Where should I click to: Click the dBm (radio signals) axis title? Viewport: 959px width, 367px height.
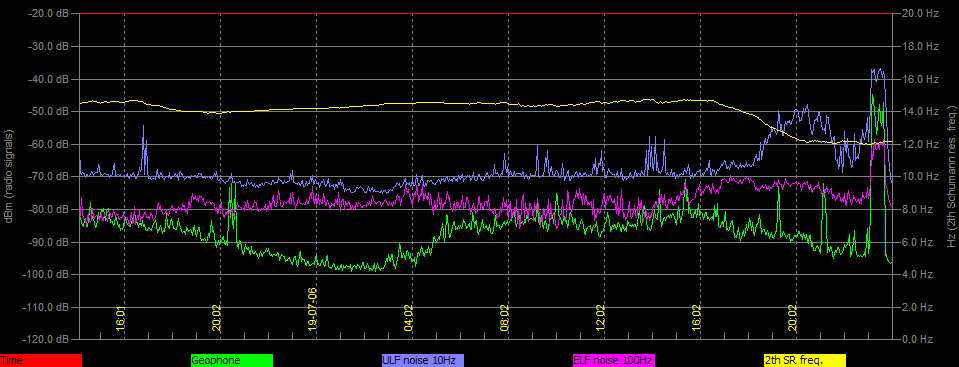click(x=9, y=176)
